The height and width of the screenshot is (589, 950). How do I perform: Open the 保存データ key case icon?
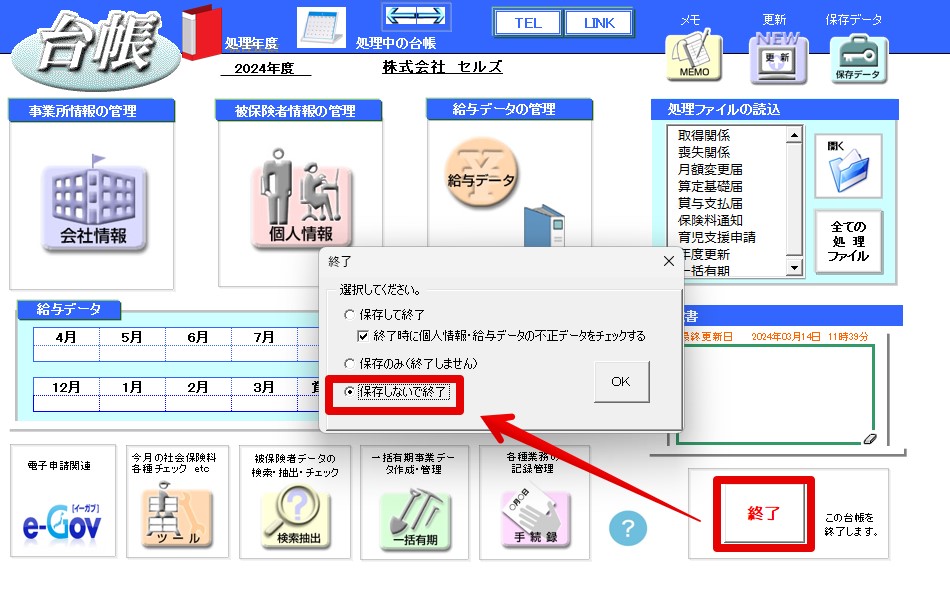point(859,59)
